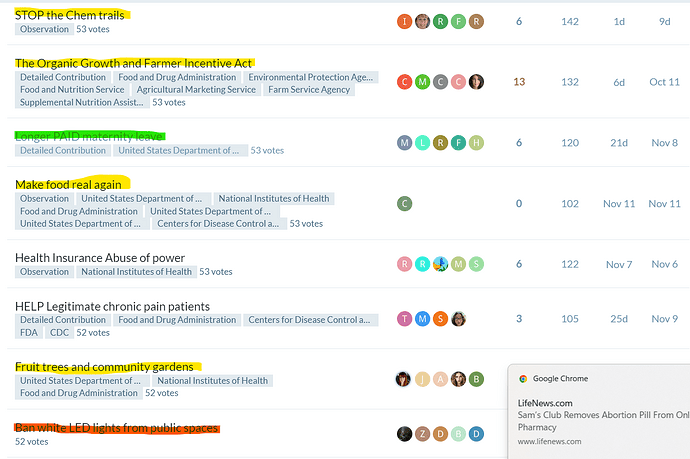Image resolution: width=690 pixels, height=459 pixels.
Task: Open 'Ban white LED lights from public spaces'
Action: (x=116, y=428)
